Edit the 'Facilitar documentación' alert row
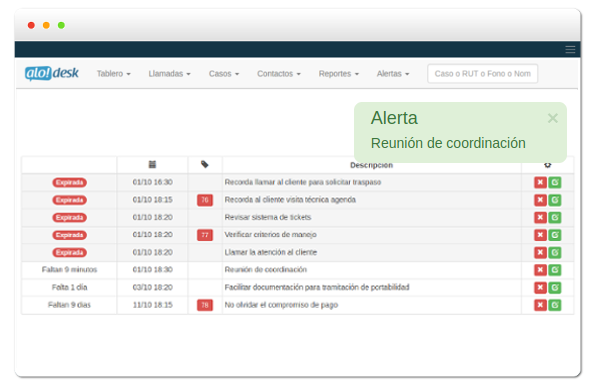 point(555,287)
